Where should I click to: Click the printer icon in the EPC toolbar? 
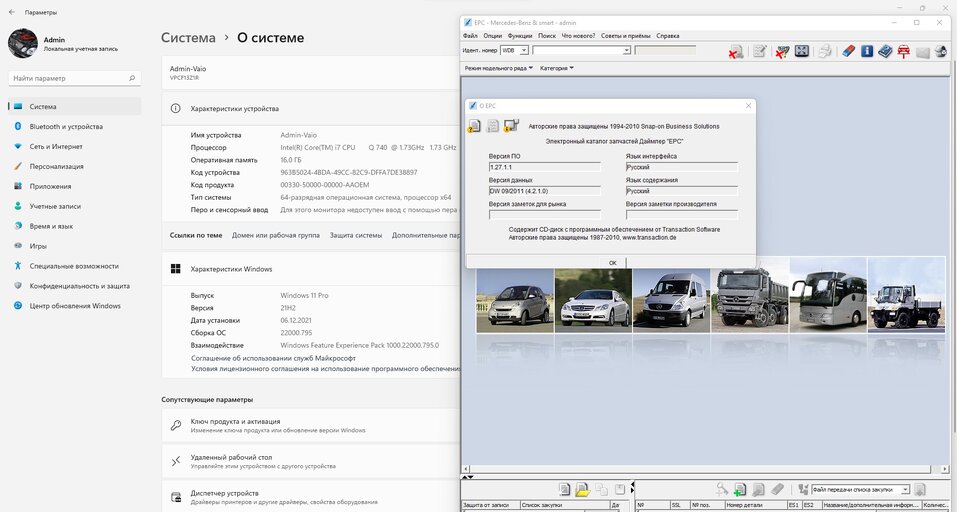[x=825, y=51]
